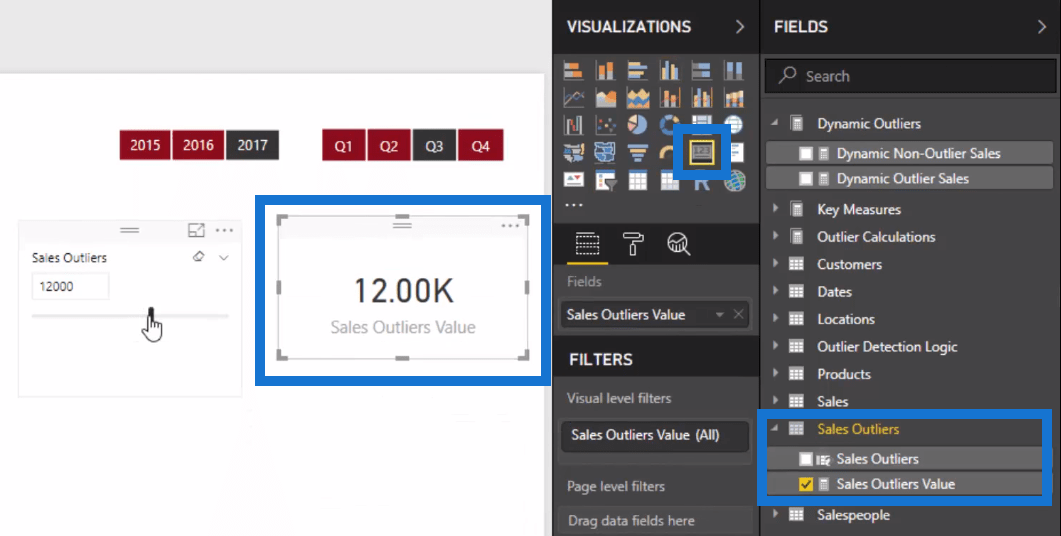1061x536 pixels.
Task: Expand the Customers table
Action: point(775,264)
